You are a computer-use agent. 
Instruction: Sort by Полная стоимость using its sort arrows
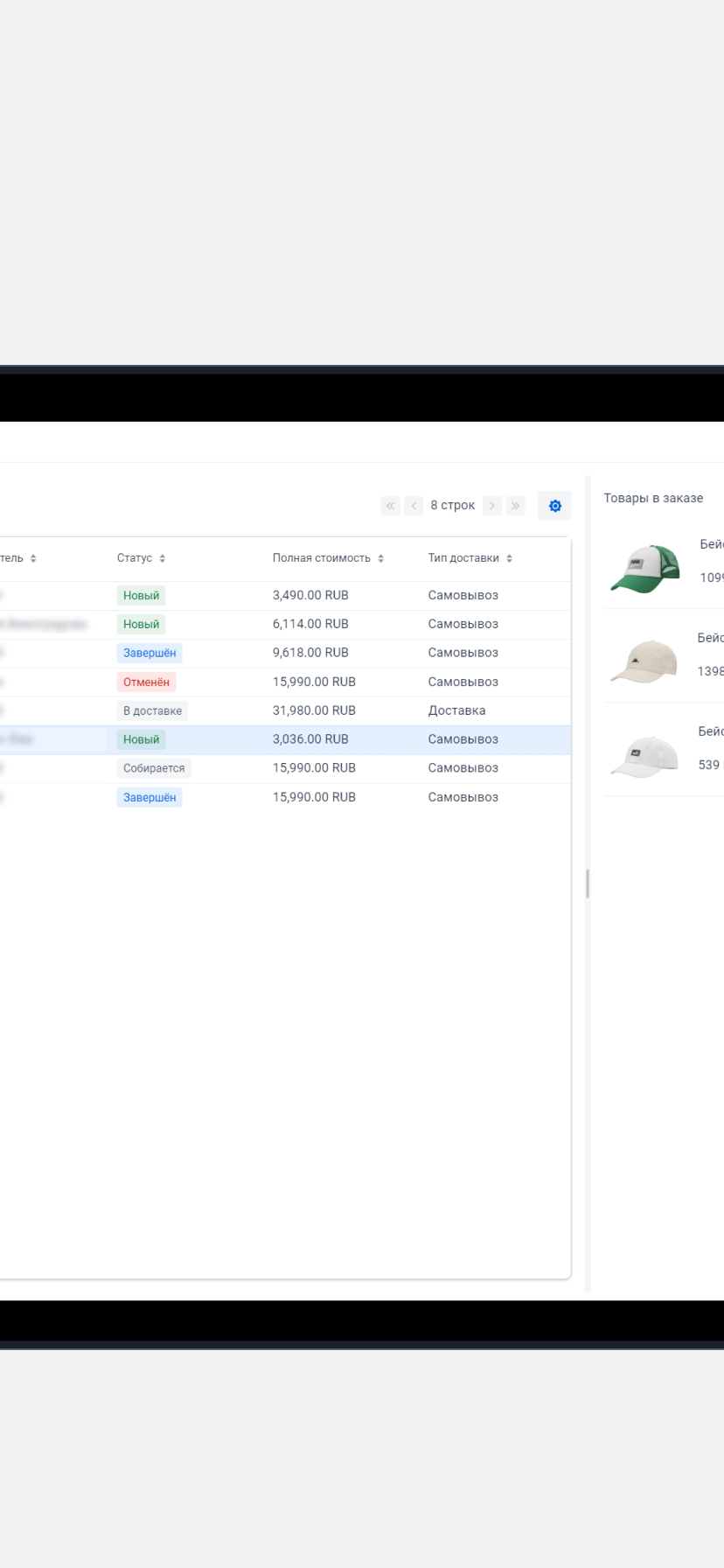pyautogui.click(x=381, y=558)
